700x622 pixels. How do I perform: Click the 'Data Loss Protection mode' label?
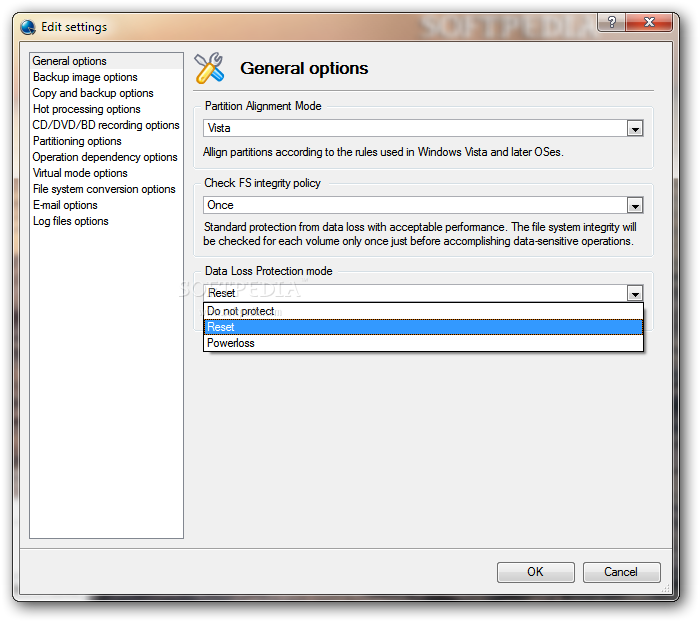click(x=268, y=271)
